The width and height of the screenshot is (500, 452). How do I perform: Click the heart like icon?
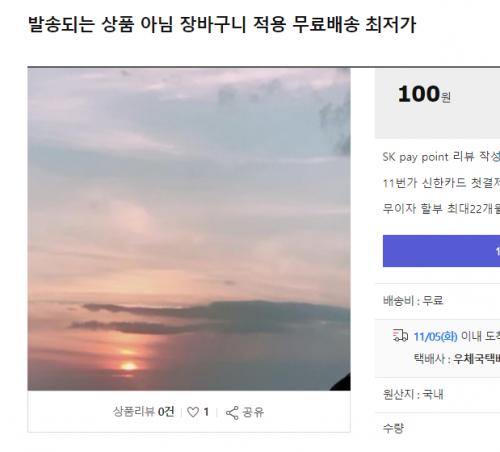click(193, 412)
